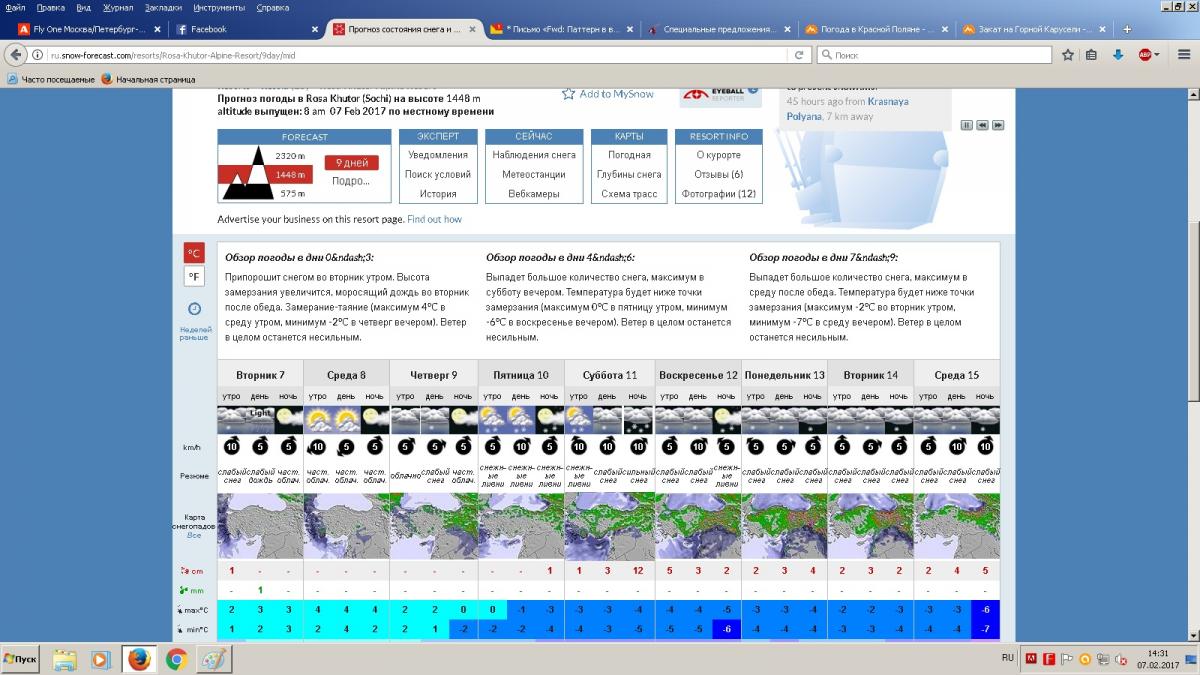Open the Закладки menu
The width and height of the screenshot is (1200, 675).
[x=163, y=7]
